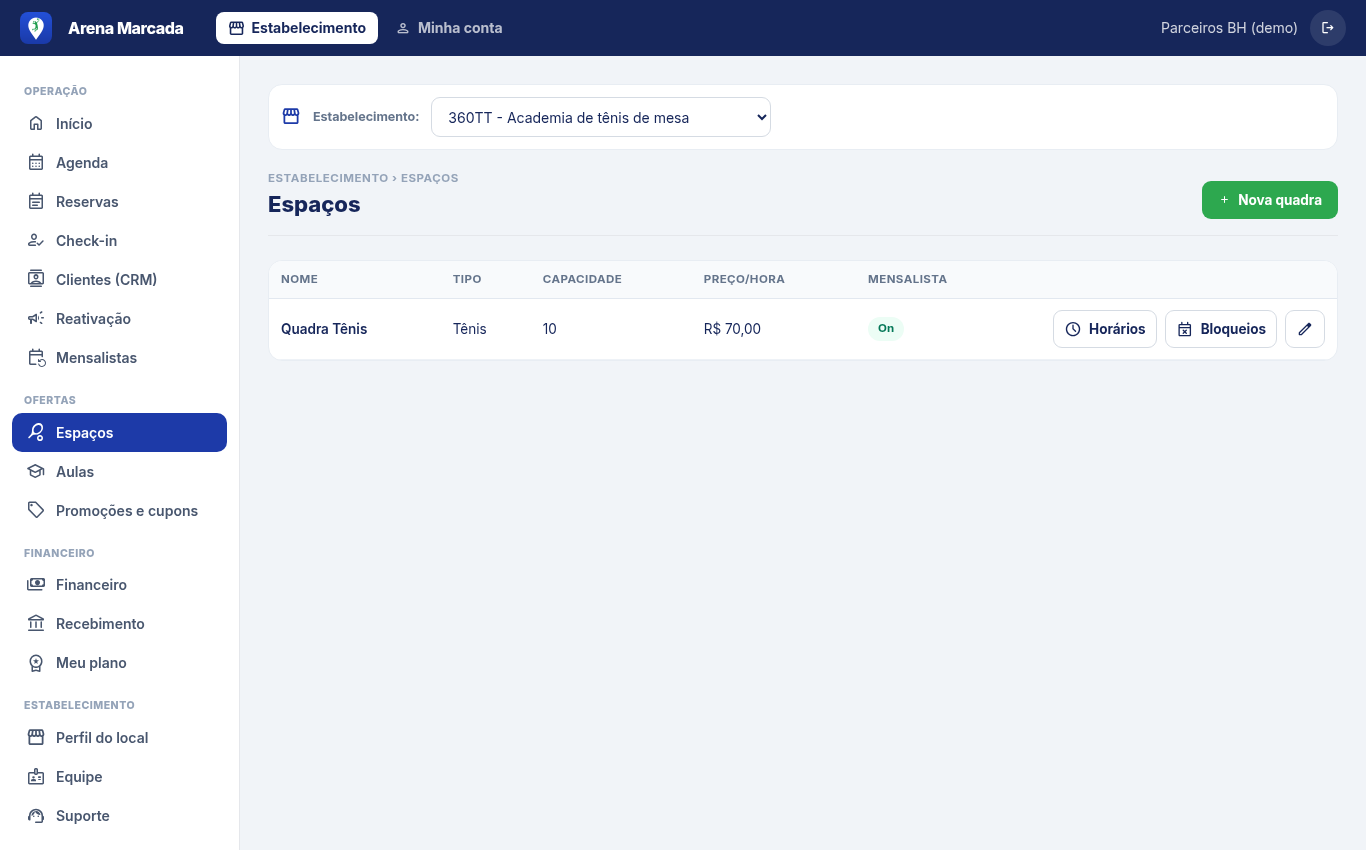Select Aulas in the sidebar
Image resolution: width=1366 pixels, height=850 pixels.
pyautogui.click(x=119, y=472)
